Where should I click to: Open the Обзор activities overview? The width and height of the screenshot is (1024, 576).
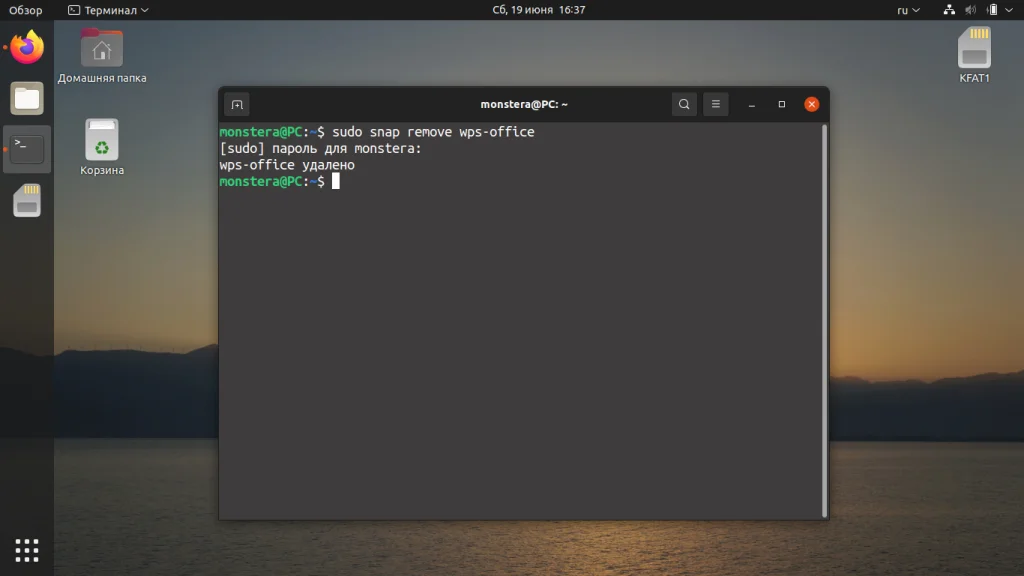click(x=25, y=10)
